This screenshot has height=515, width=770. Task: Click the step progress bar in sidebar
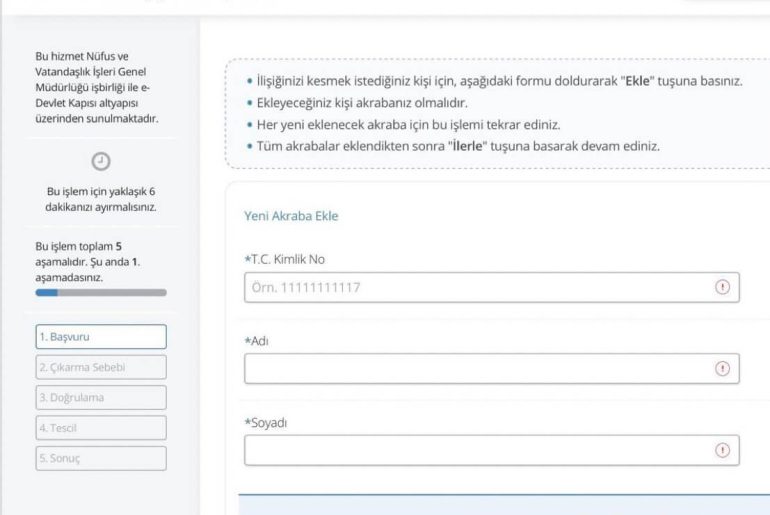pyautogui.click(x=100, y=293)
